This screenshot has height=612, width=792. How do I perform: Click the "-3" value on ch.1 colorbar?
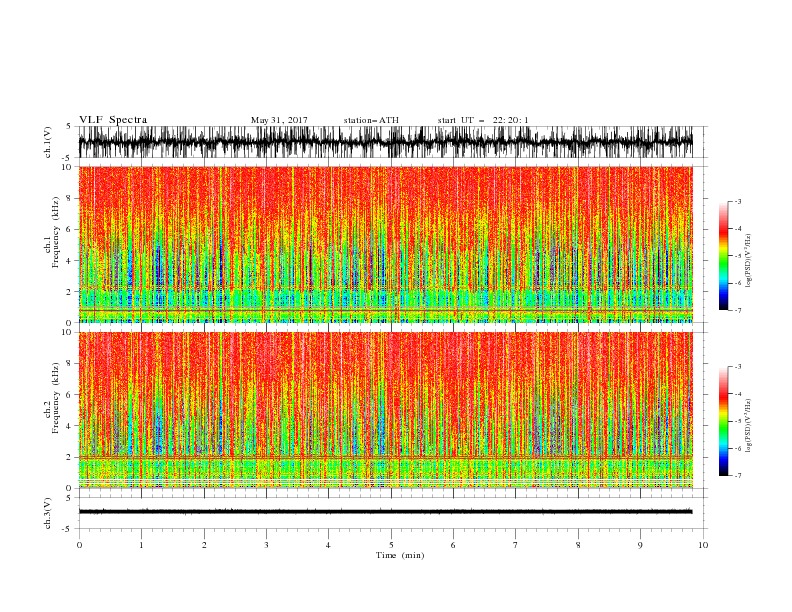click(737, 201)
